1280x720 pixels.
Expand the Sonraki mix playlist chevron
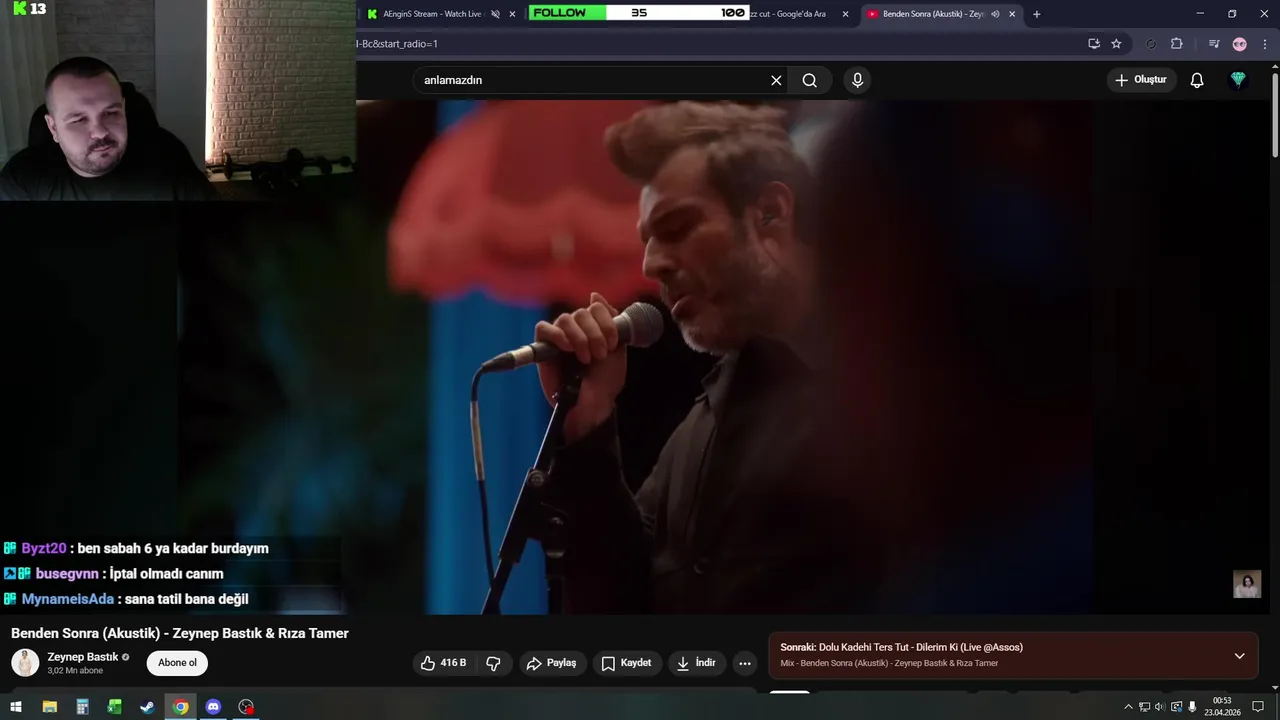tap(1239, 656)
